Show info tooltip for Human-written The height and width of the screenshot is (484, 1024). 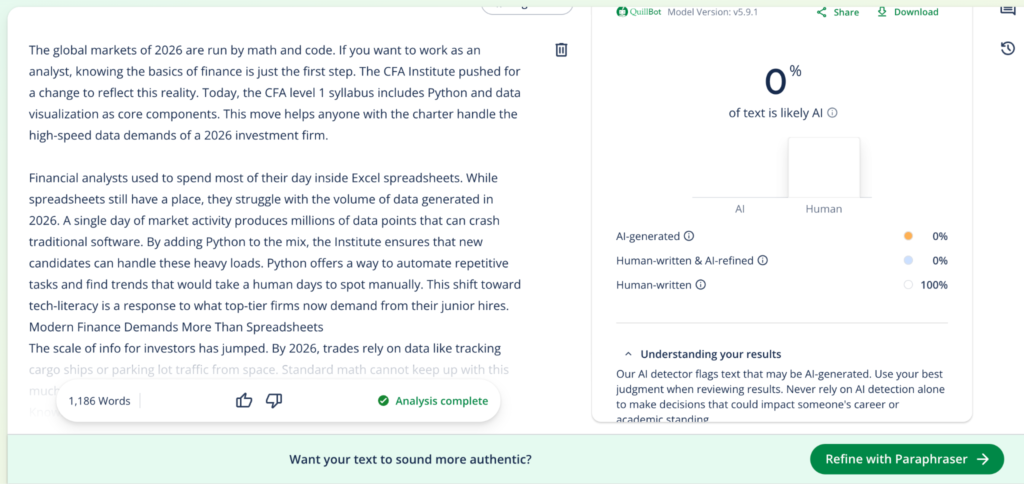(700, 285)
